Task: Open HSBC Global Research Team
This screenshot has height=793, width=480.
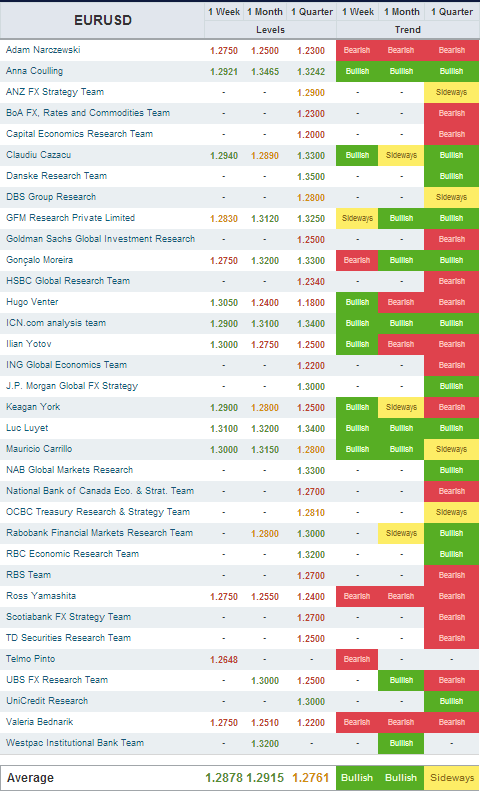Action: point(68,281)
